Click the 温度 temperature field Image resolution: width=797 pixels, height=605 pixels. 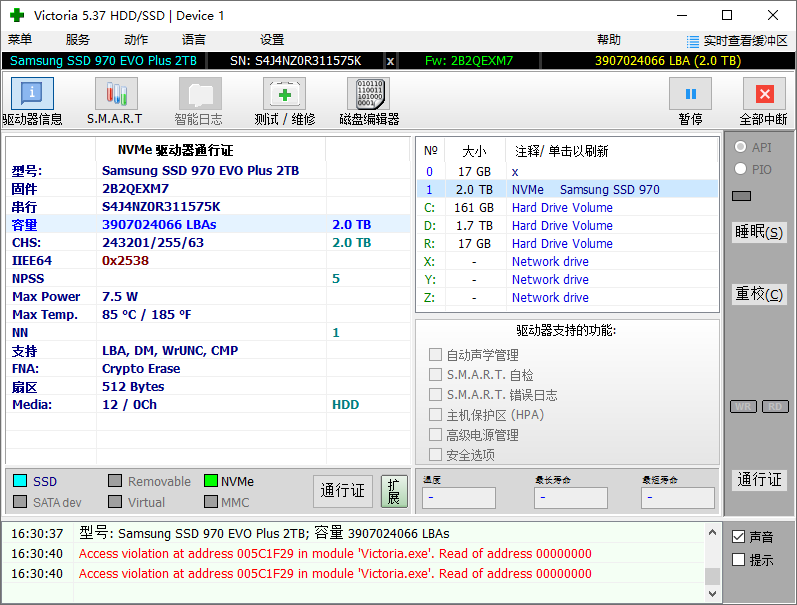458,498
